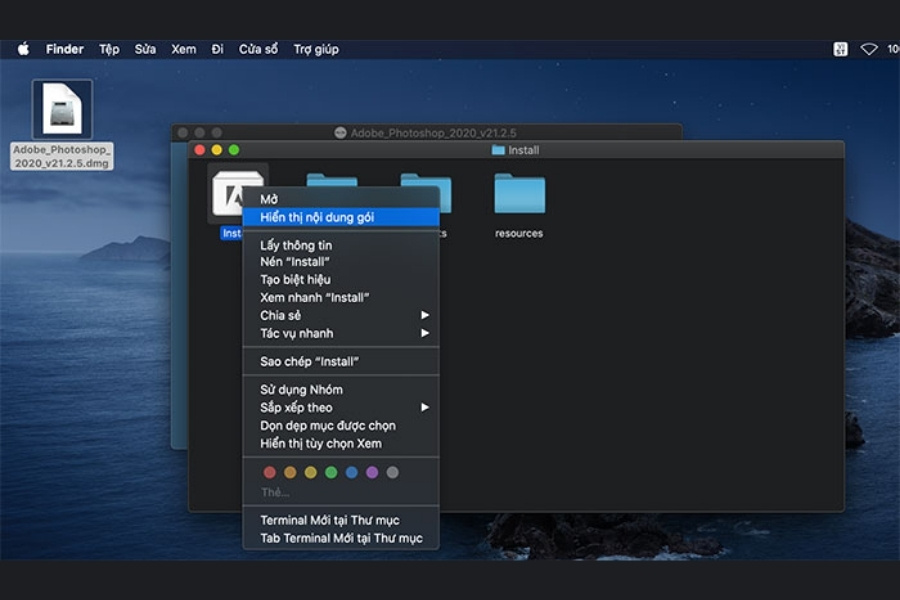Apply the red tag color
Screen dimensions: 900x600
click(x=270, y=473)
